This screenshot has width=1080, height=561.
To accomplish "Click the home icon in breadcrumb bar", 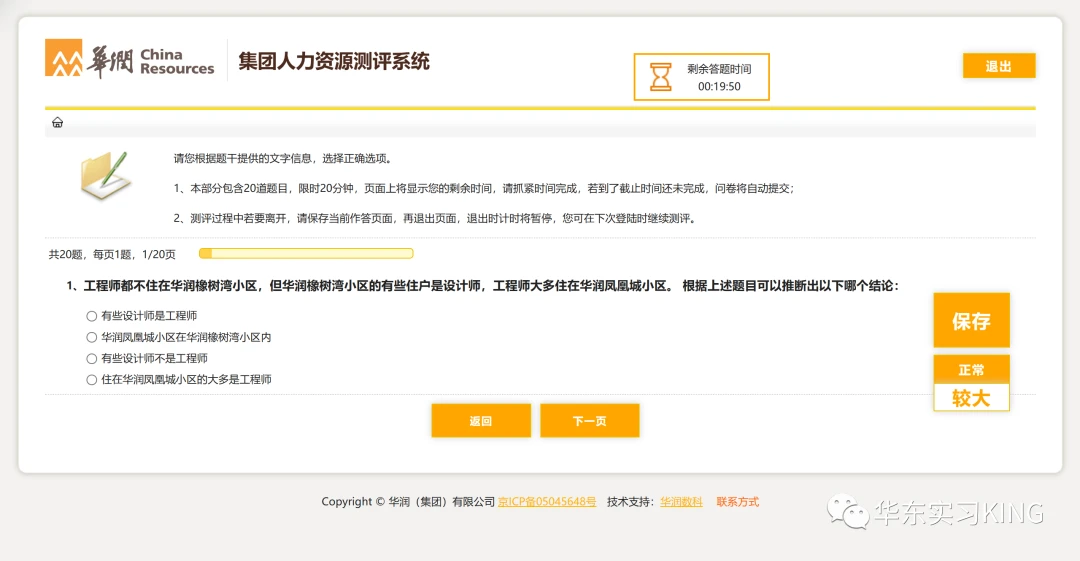I will [x=57, y=123].
